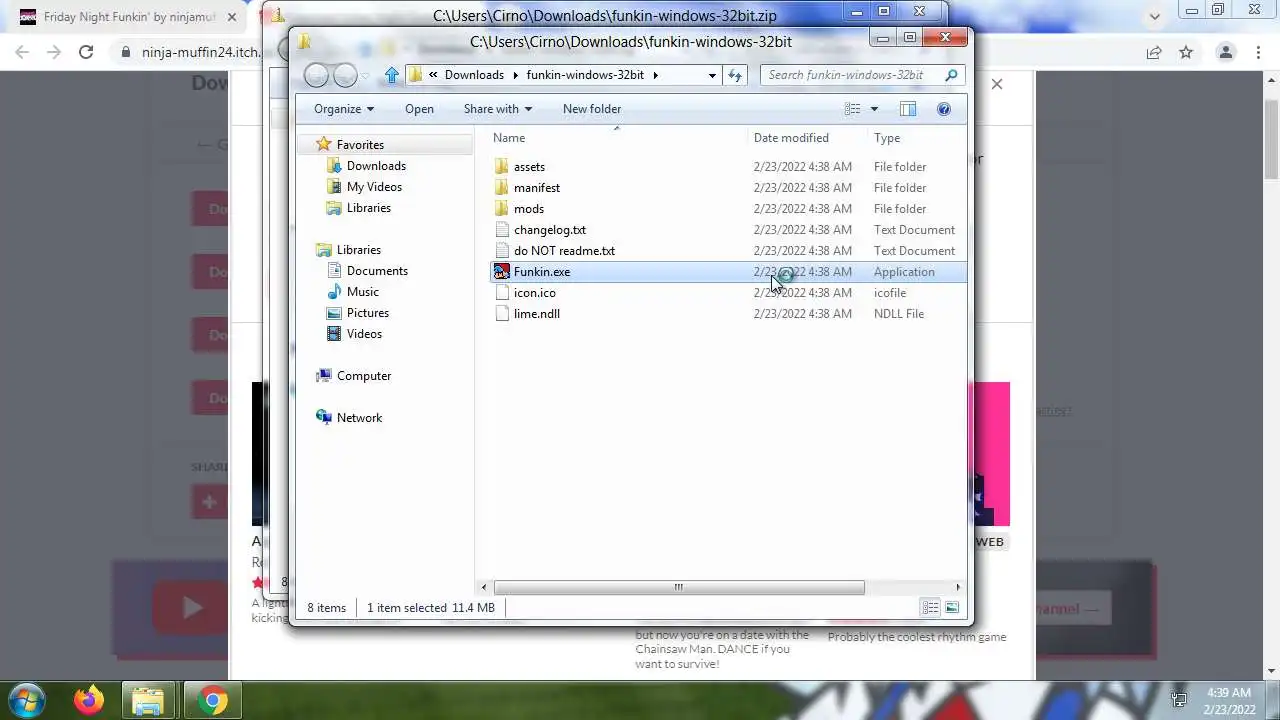Select Network in navigation pane
Viewport: 1280px width, 720px height.
tap(359, 418)
